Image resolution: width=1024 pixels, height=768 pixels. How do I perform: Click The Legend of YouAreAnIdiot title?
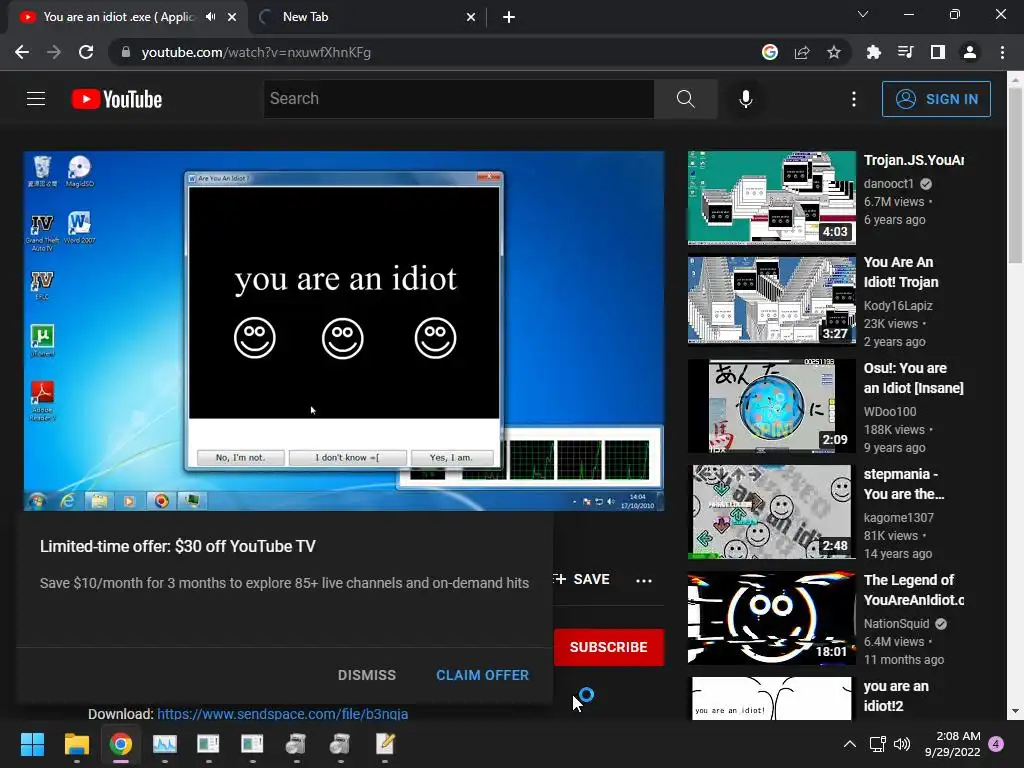click(914, 590)
